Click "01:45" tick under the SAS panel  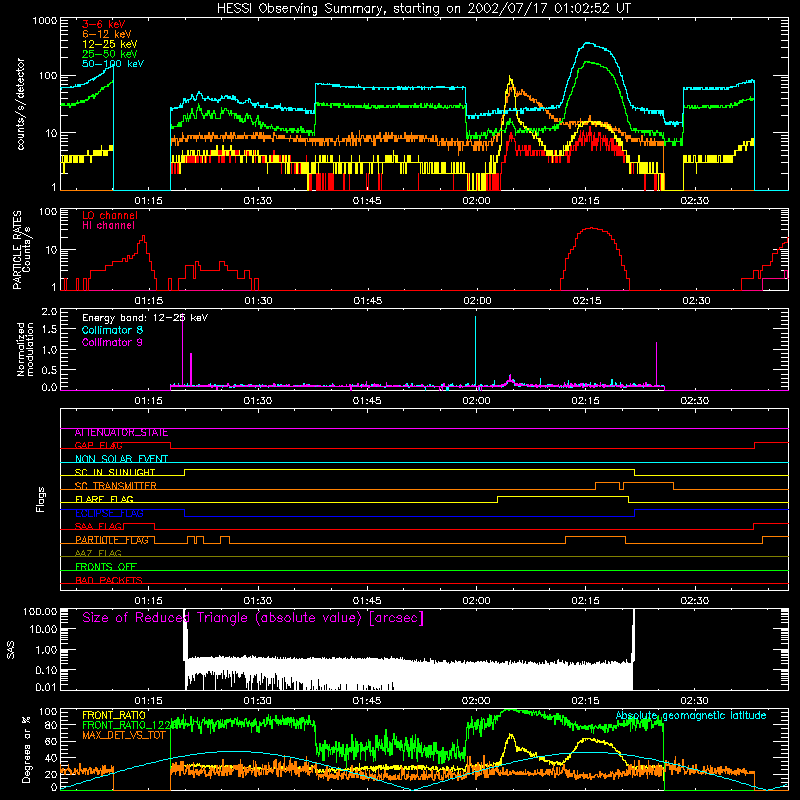(367, 701)
